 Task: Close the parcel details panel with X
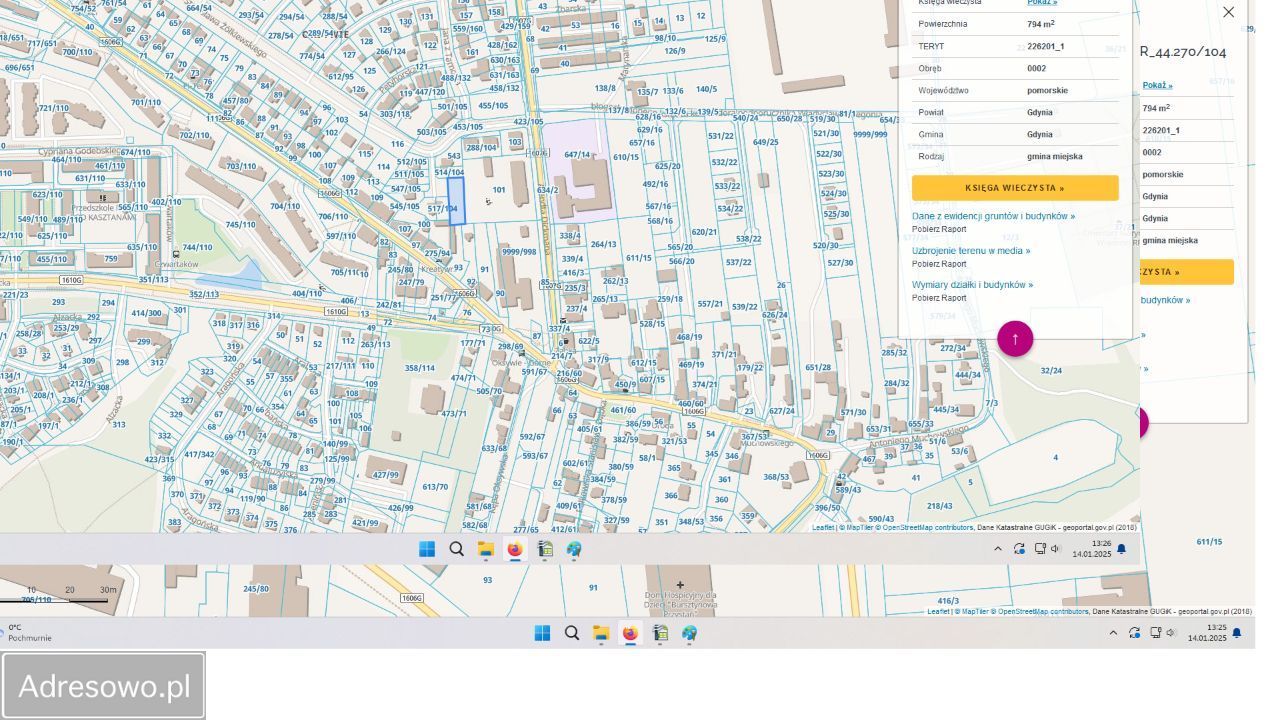(x=1228, y=12)
